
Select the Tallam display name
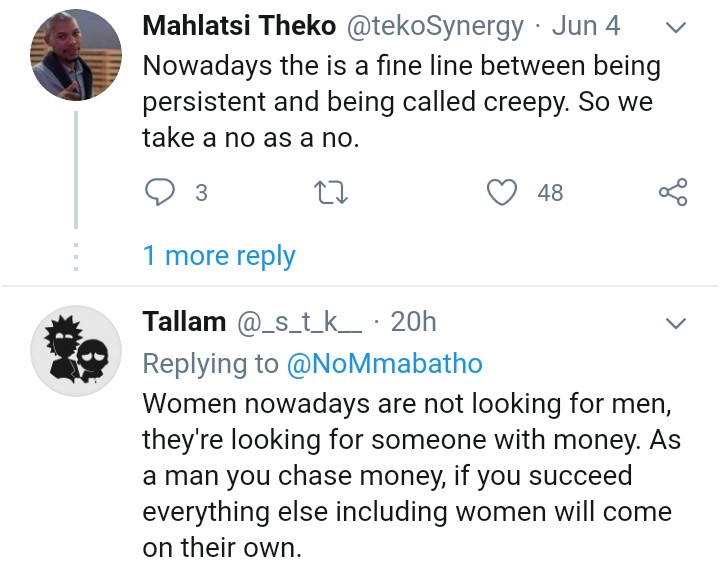click(184, 322)
